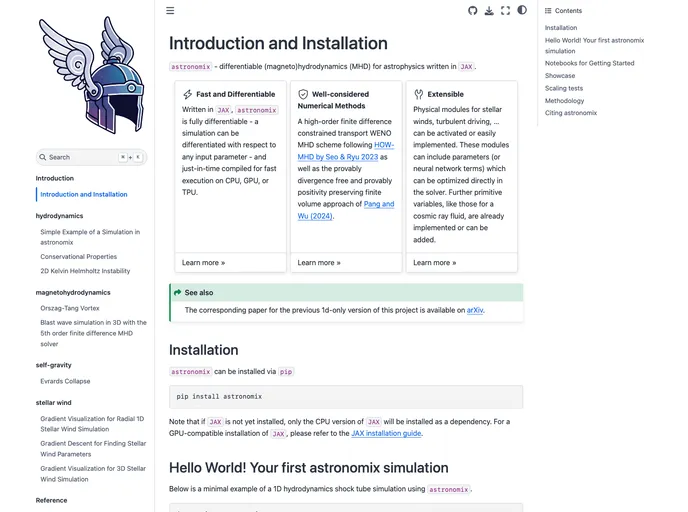Screen dimensions: 688x512
Task: Toggle light/dark theme icon
Action: 522,10
